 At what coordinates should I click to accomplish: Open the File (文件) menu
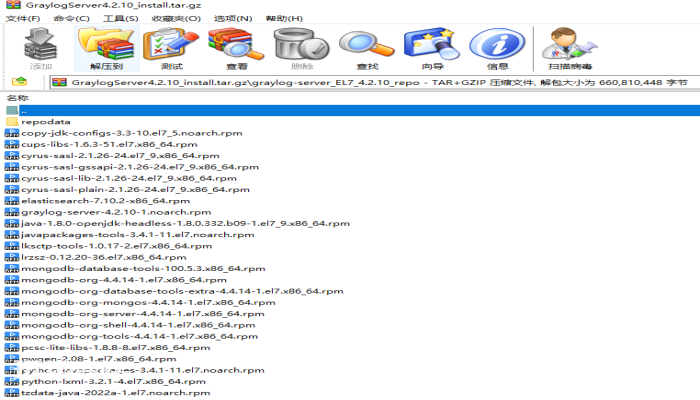22,18
